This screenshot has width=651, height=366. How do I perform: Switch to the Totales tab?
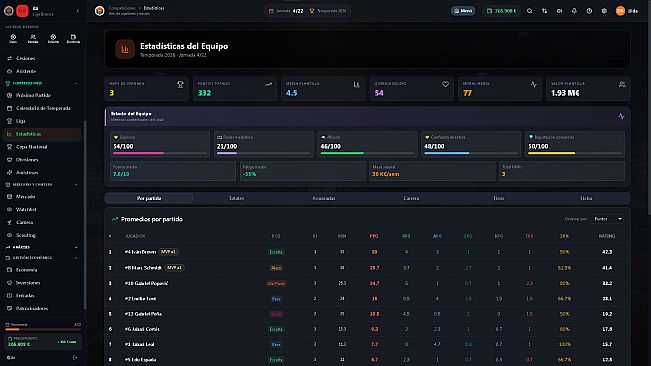[236, 198]
